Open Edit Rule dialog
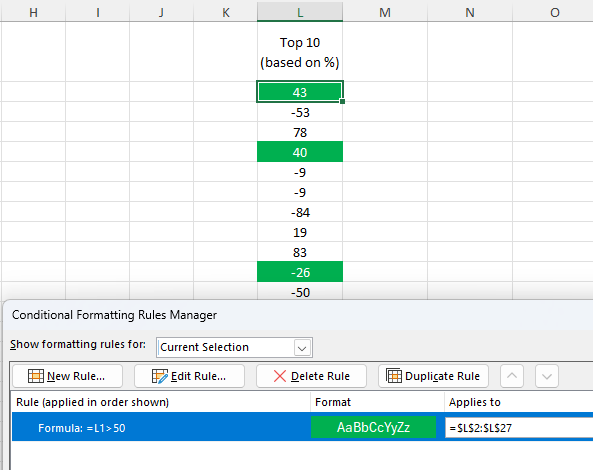The width and height of the screenshot is (593, 470). [x=189, y=376]
